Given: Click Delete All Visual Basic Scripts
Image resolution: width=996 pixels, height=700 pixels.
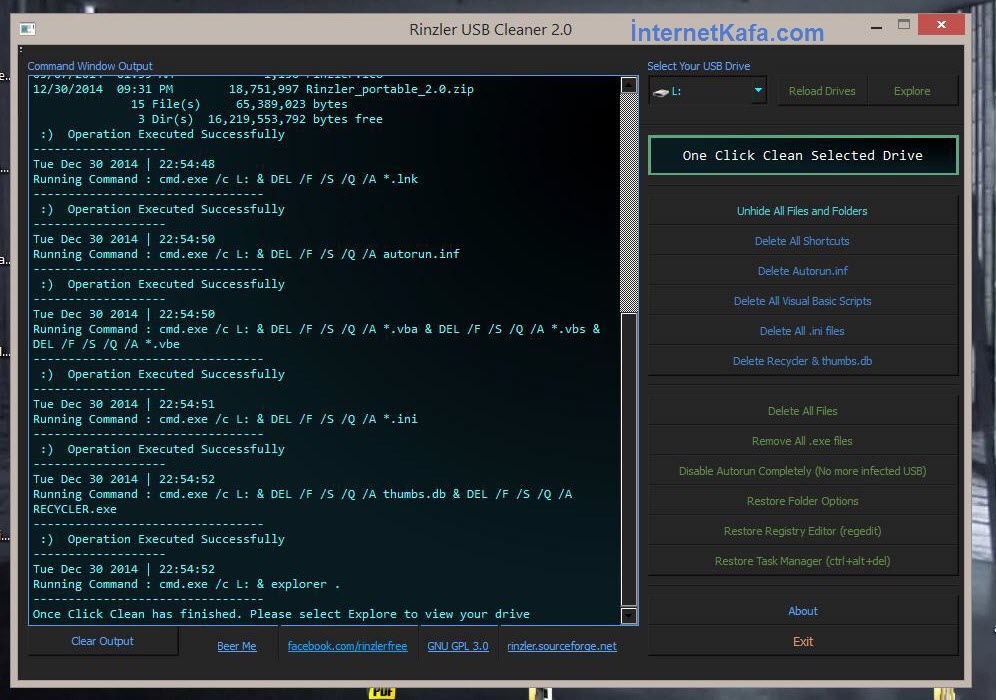Looking at the screenshot, I should click(x=802, y=301).
